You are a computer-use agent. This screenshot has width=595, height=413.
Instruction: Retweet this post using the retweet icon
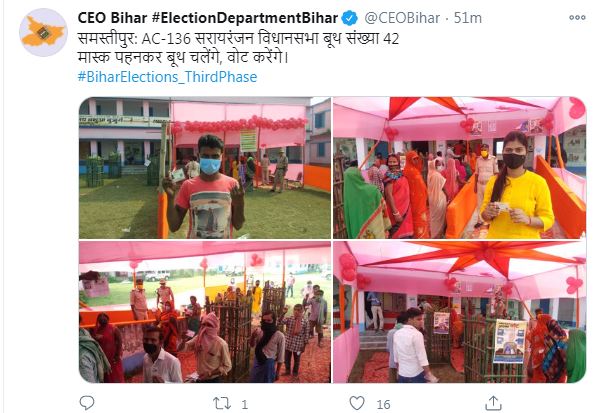coord(222,403)
